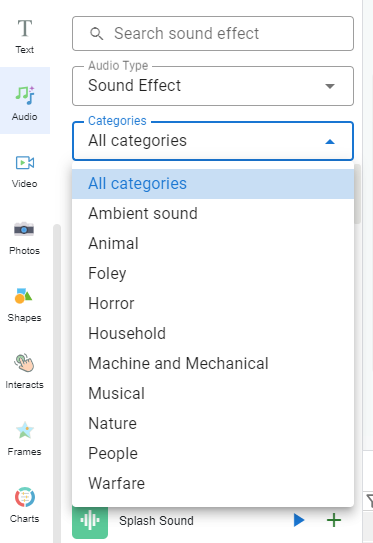Collapse the Categories dropdown arrow
Viewport: 373px width, 543px height.
pyautogui.click(x=330, y=141)
